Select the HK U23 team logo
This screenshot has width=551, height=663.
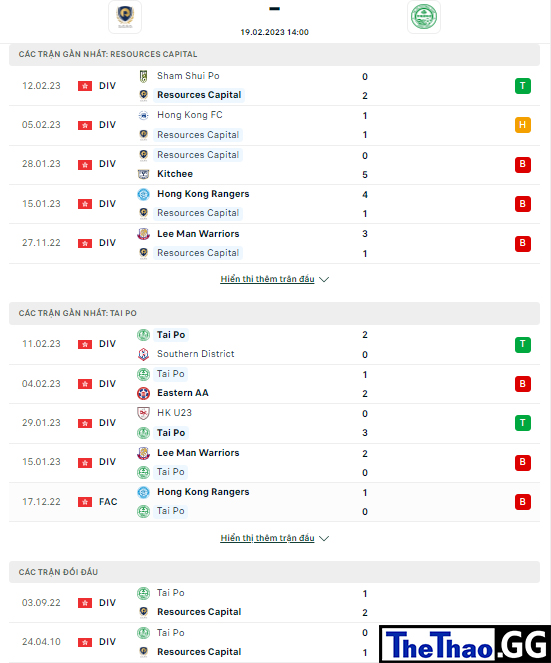click(143, 413)
